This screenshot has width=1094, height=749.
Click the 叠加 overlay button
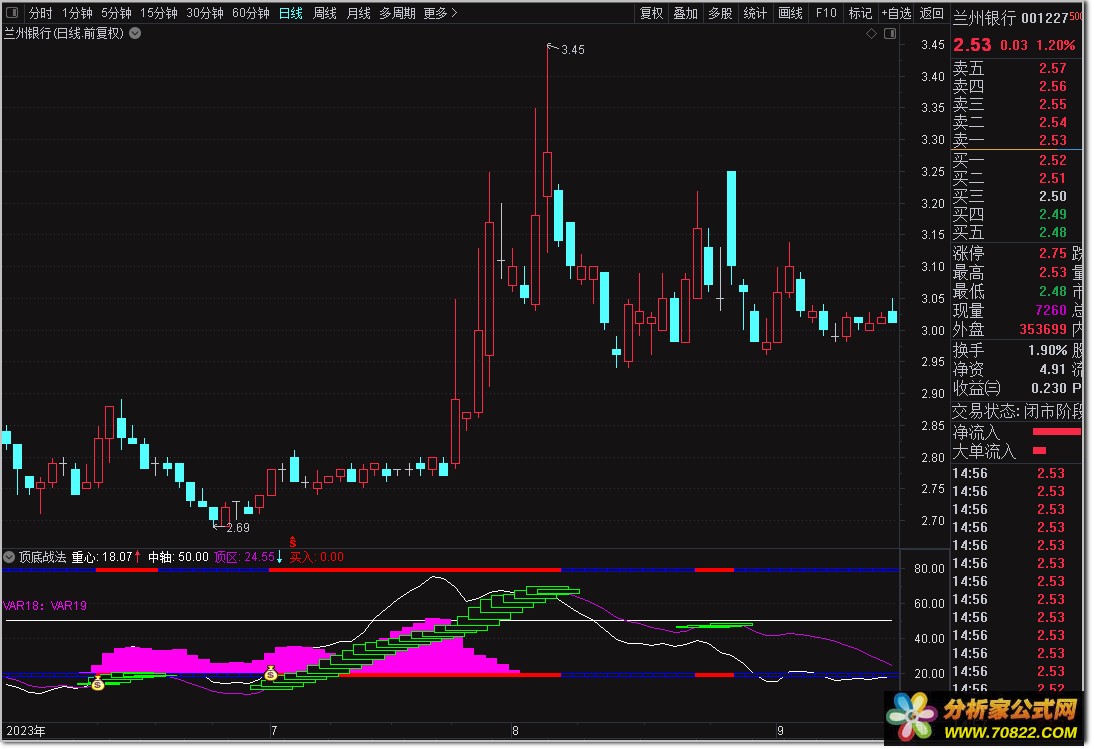pos(685,13)
